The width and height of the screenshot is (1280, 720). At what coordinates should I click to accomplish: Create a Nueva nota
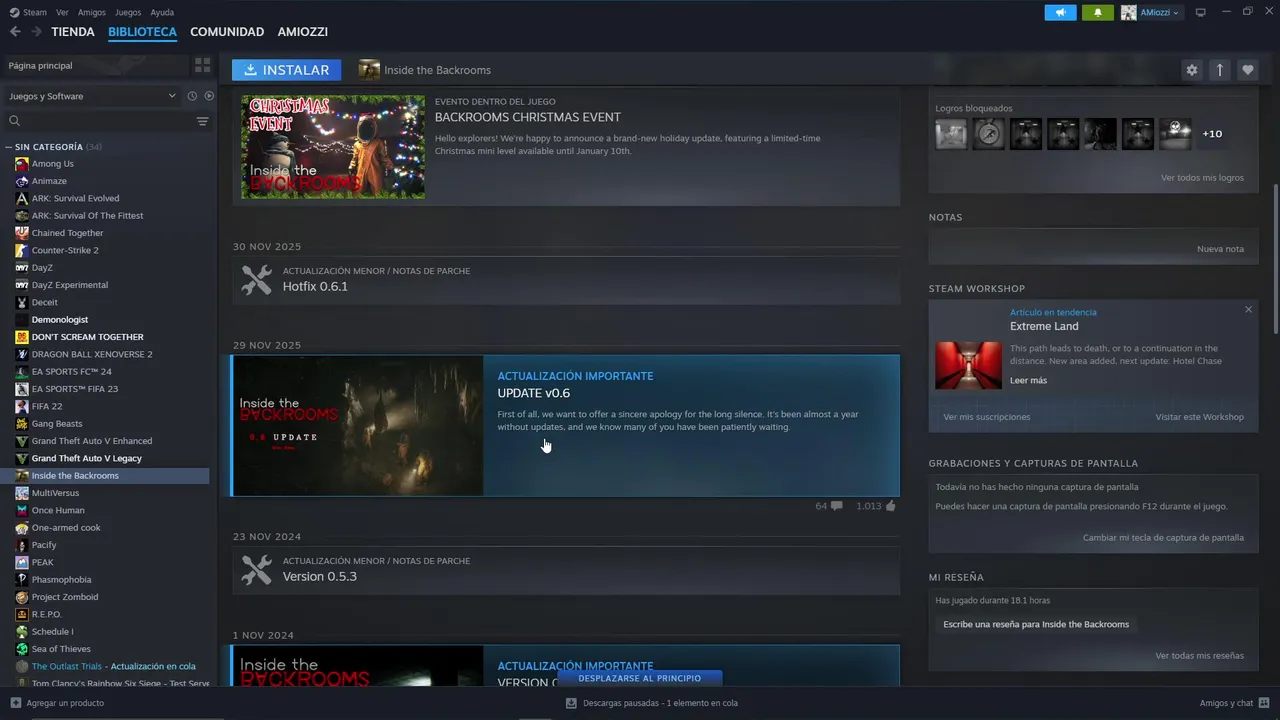[1220, 249]
